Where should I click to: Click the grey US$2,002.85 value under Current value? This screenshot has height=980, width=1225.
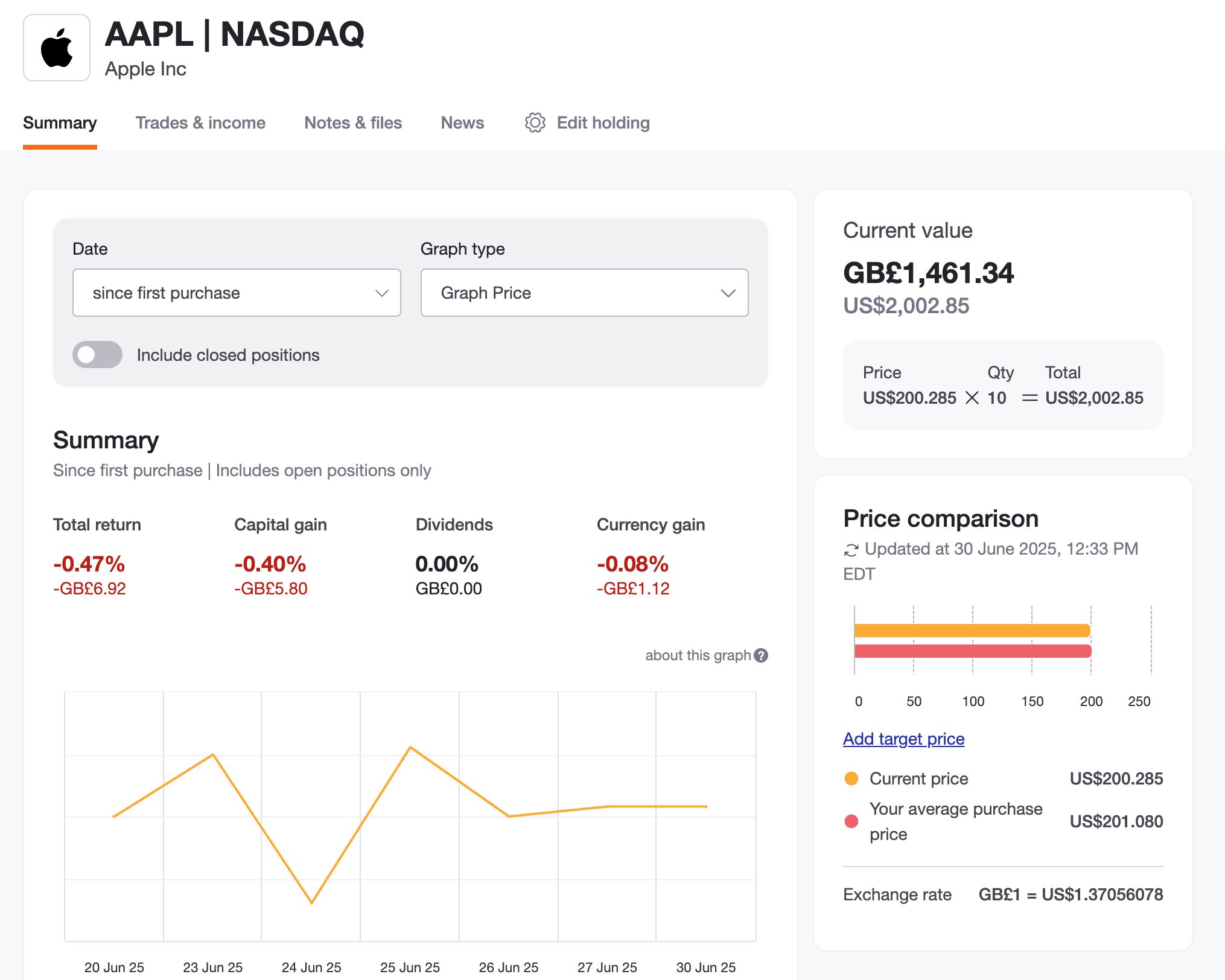point(906,306)
